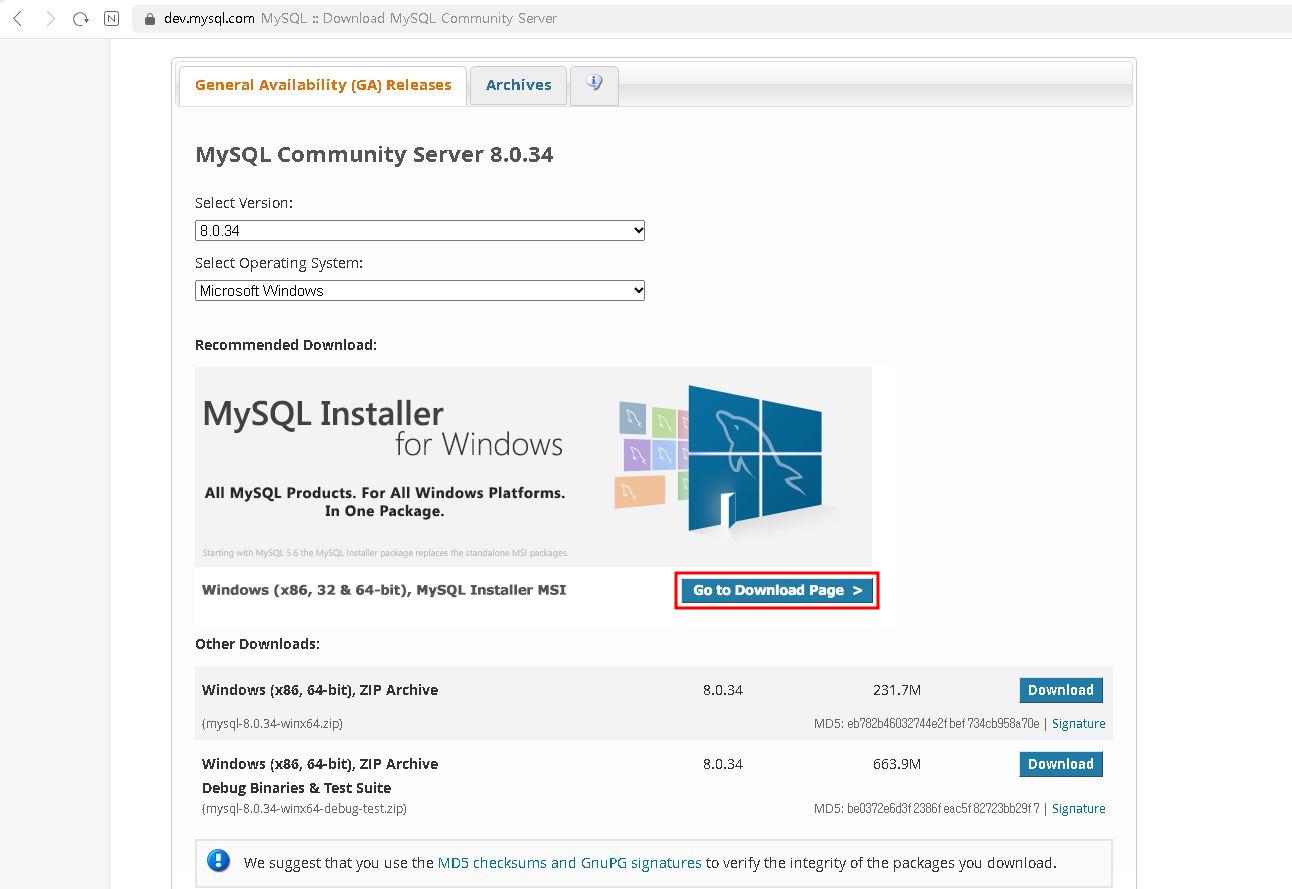Screen dimensions: 1292x889
Task: Follow the MD5 checksums and GnuPG signatures link
Action: pos(569,862)
